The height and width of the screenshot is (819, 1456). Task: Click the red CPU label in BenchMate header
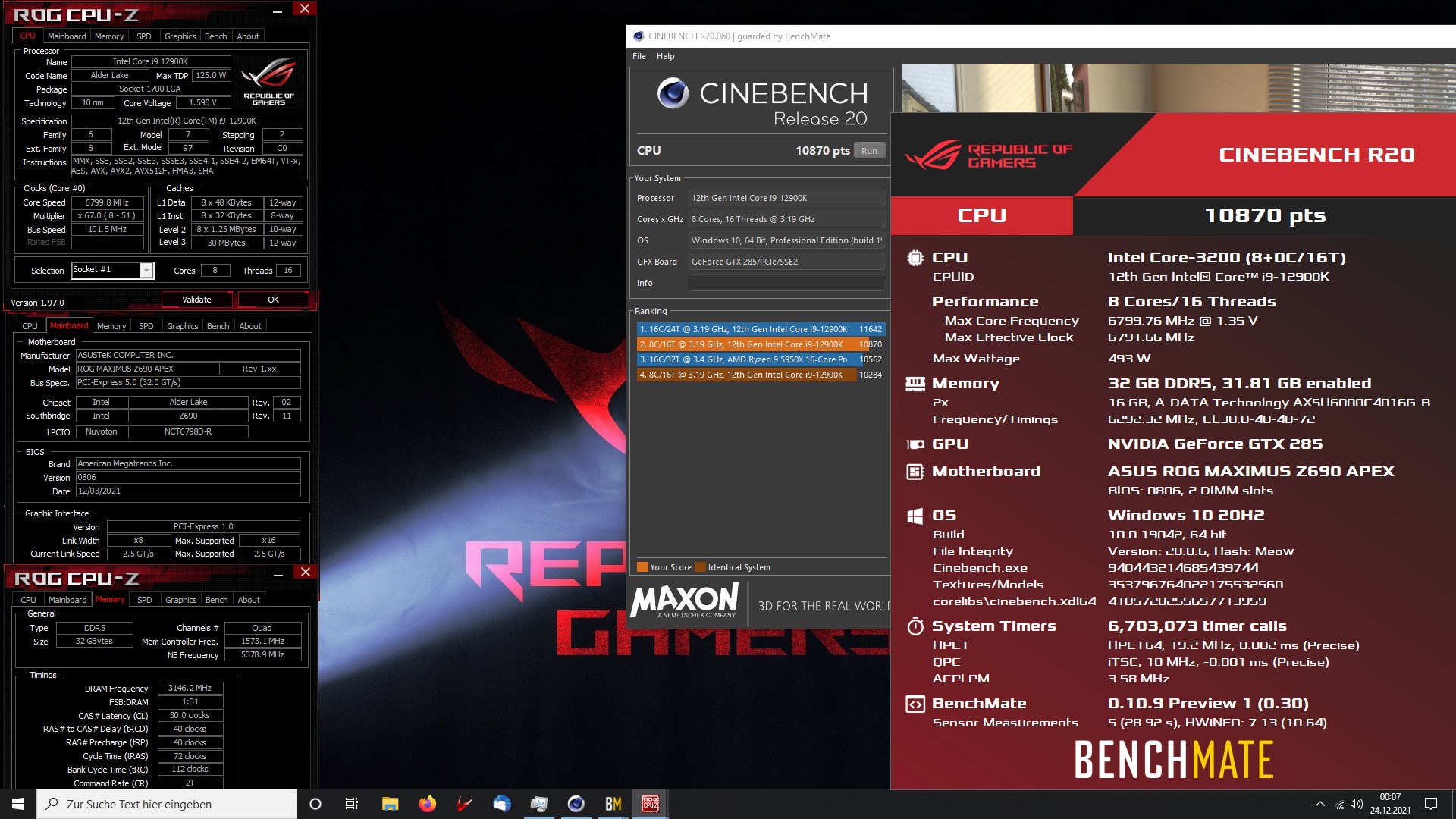[982, 215]
